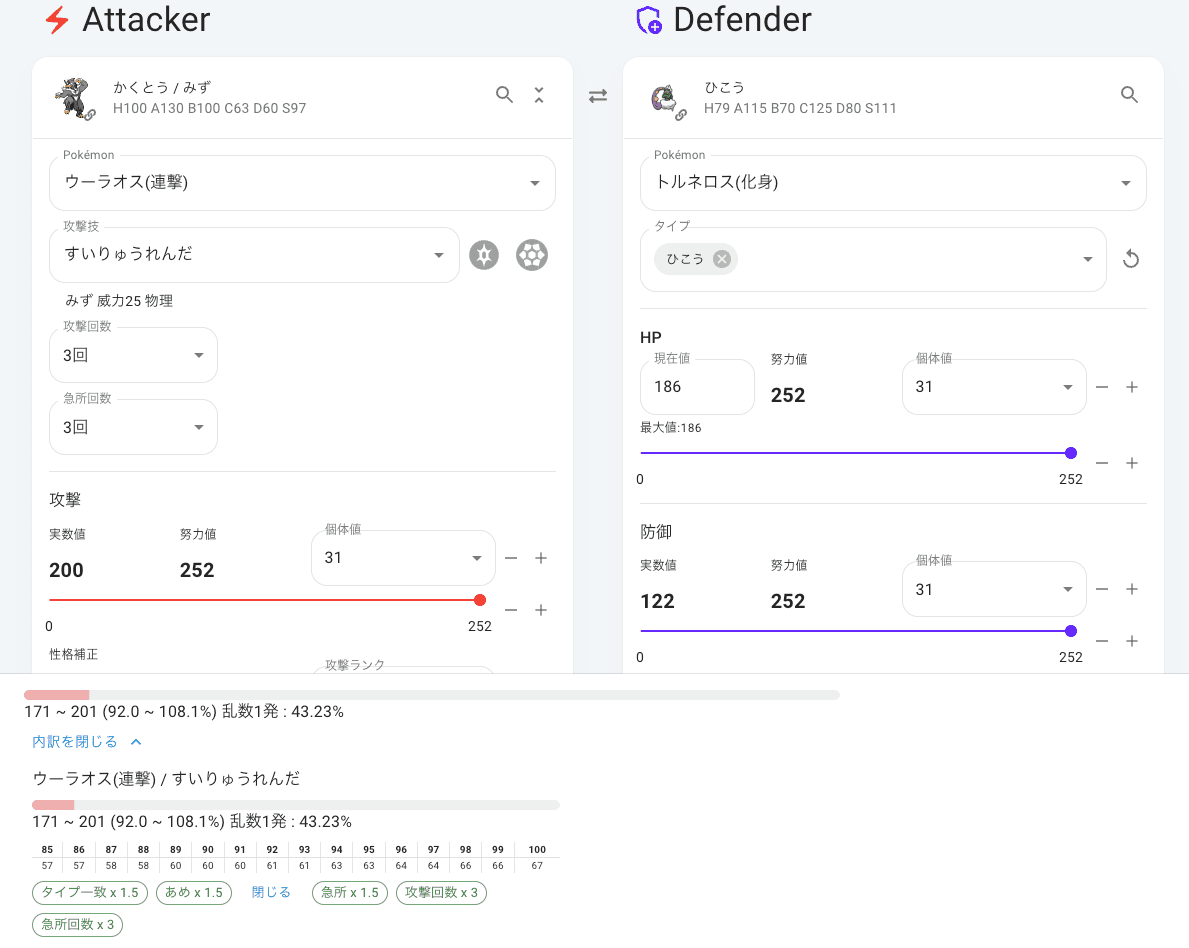Click the attacker's Pokémon search icon
Screen dimensions: 1189x948
(x=505, y=95)
